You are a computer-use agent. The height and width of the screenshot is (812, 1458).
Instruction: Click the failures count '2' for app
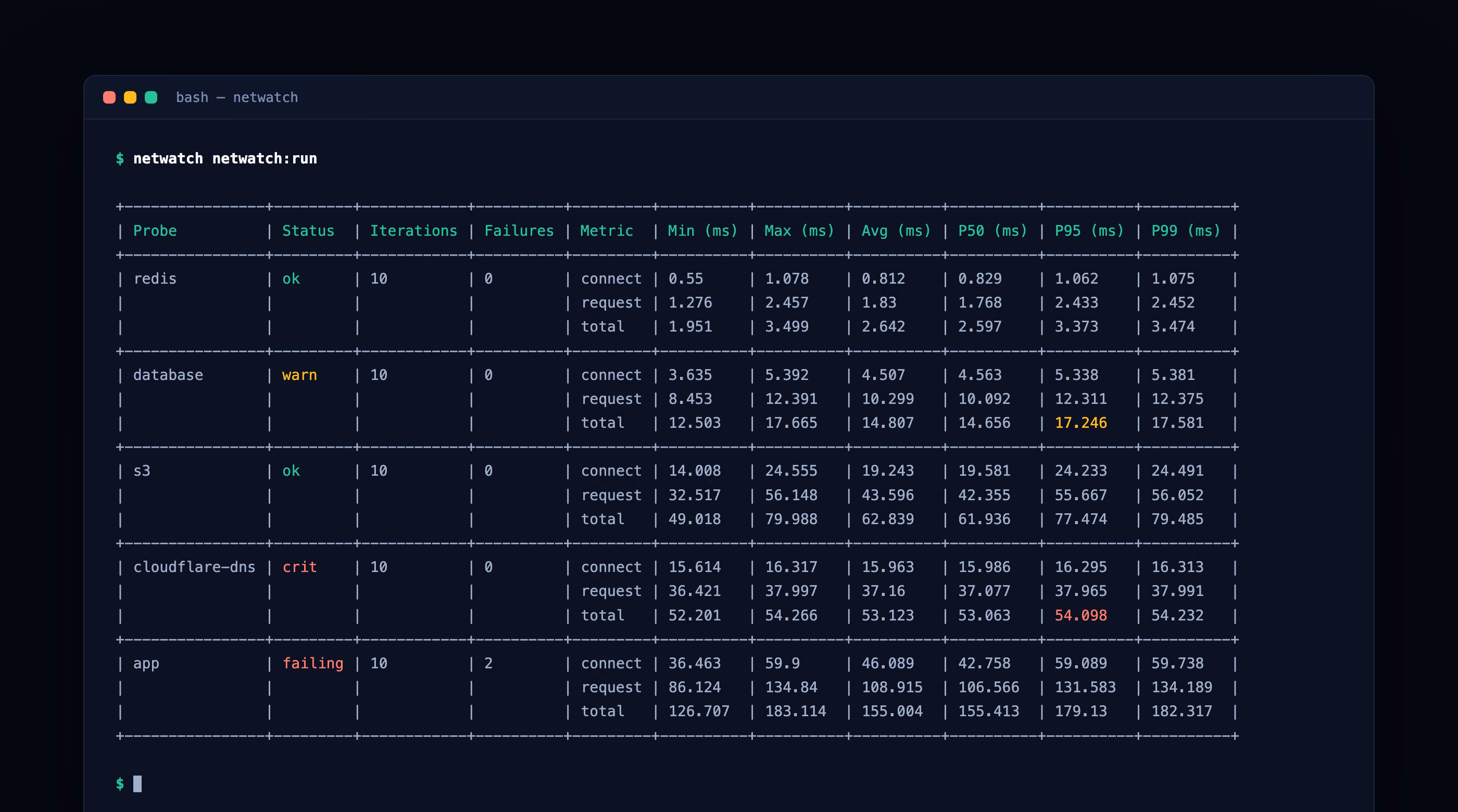488,663
